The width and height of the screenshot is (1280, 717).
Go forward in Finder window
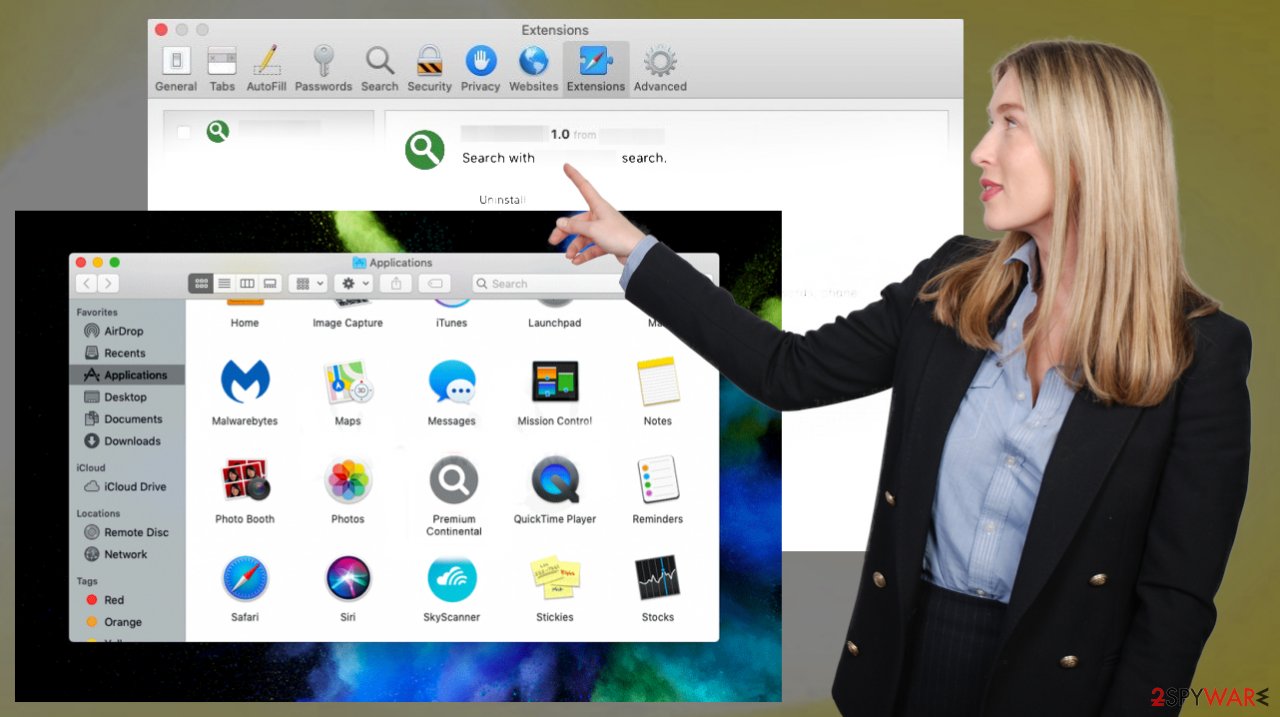109,284
